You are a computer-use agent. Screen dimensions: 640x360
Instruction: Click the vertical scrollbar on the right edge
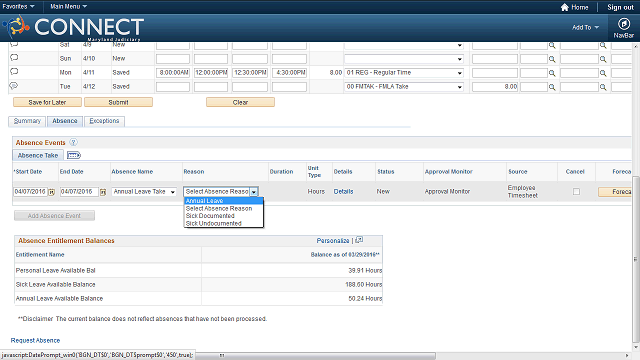tap(636, 259)
